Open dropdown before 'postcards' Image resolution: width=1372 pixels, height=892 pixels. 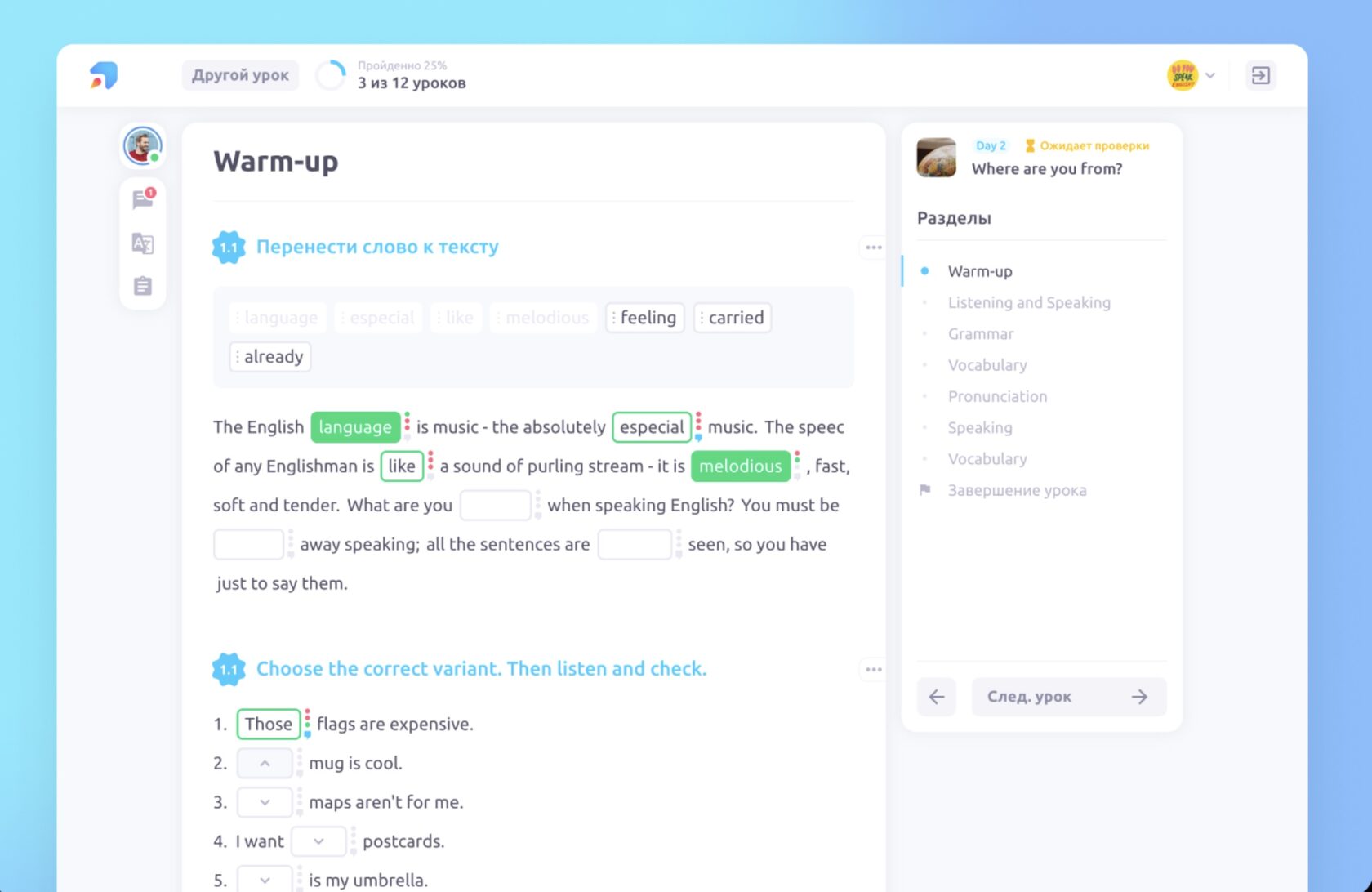coord(318,841)
